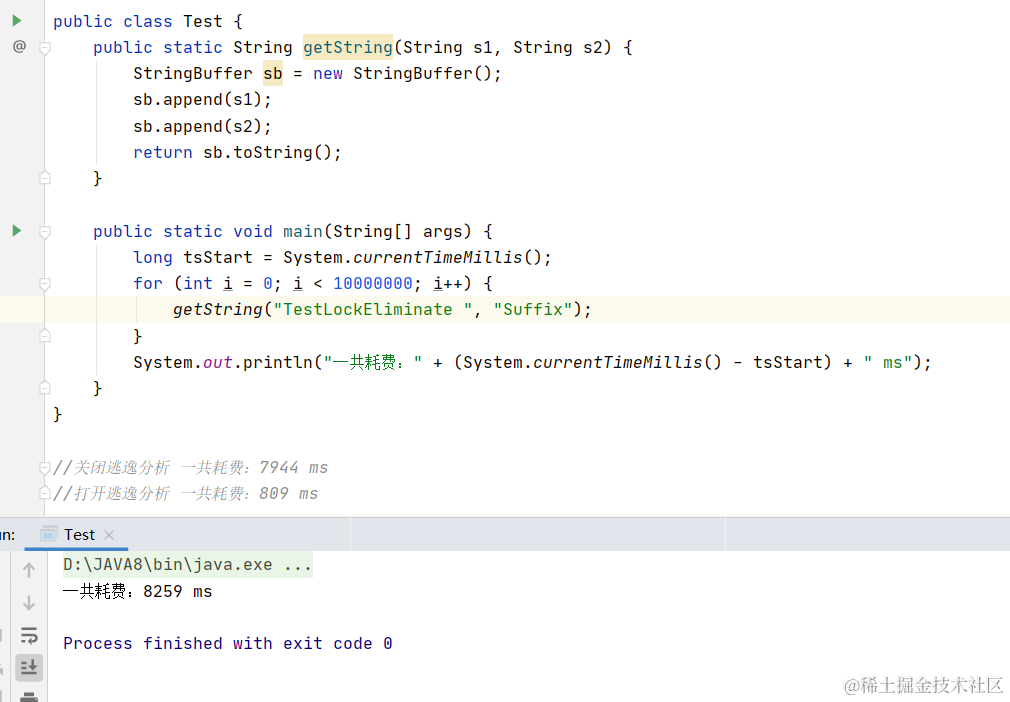Click the System.out.println statement
The image size is (1010, 702).
coord(532,363)
